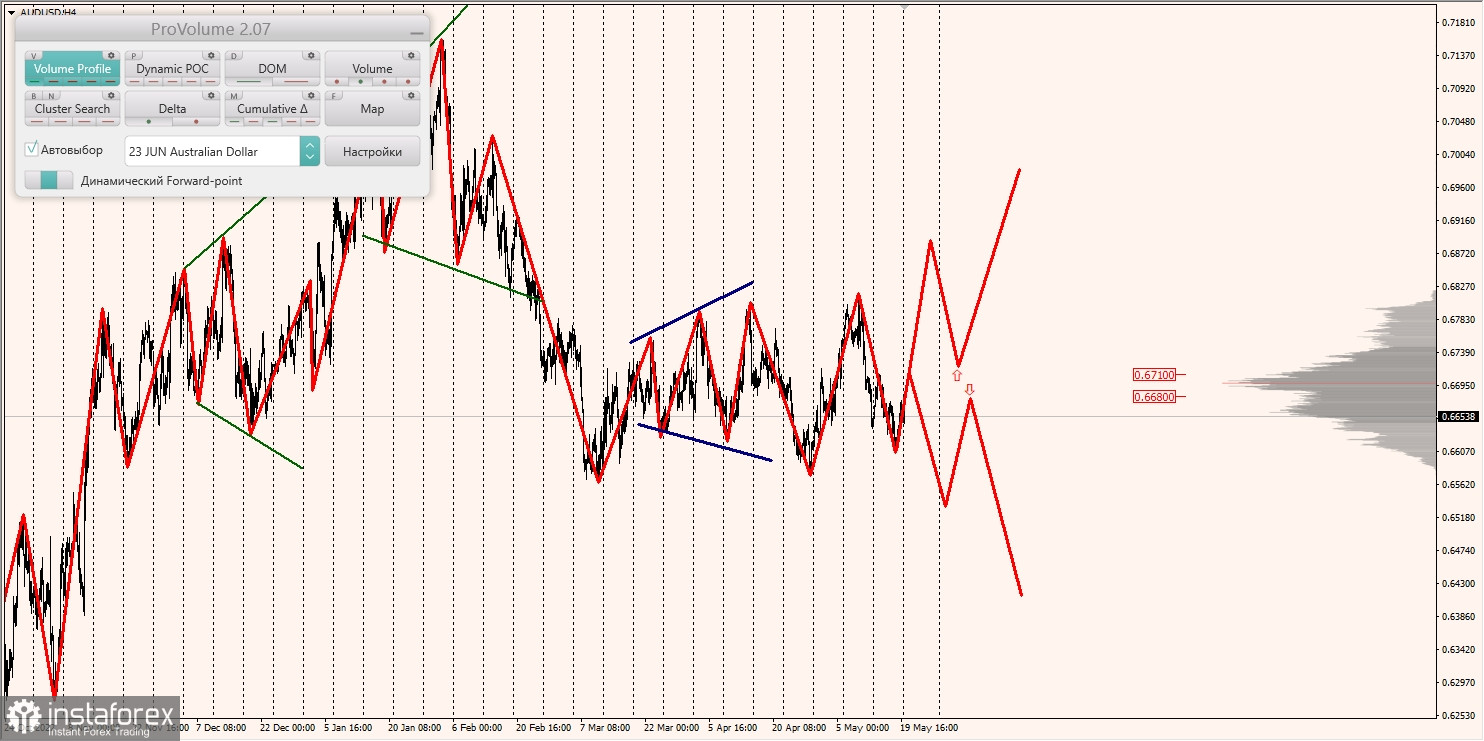Collapse the ProVolume 2.07 panel
This screenshot has width=1484, height=741.
coord(416,32)
